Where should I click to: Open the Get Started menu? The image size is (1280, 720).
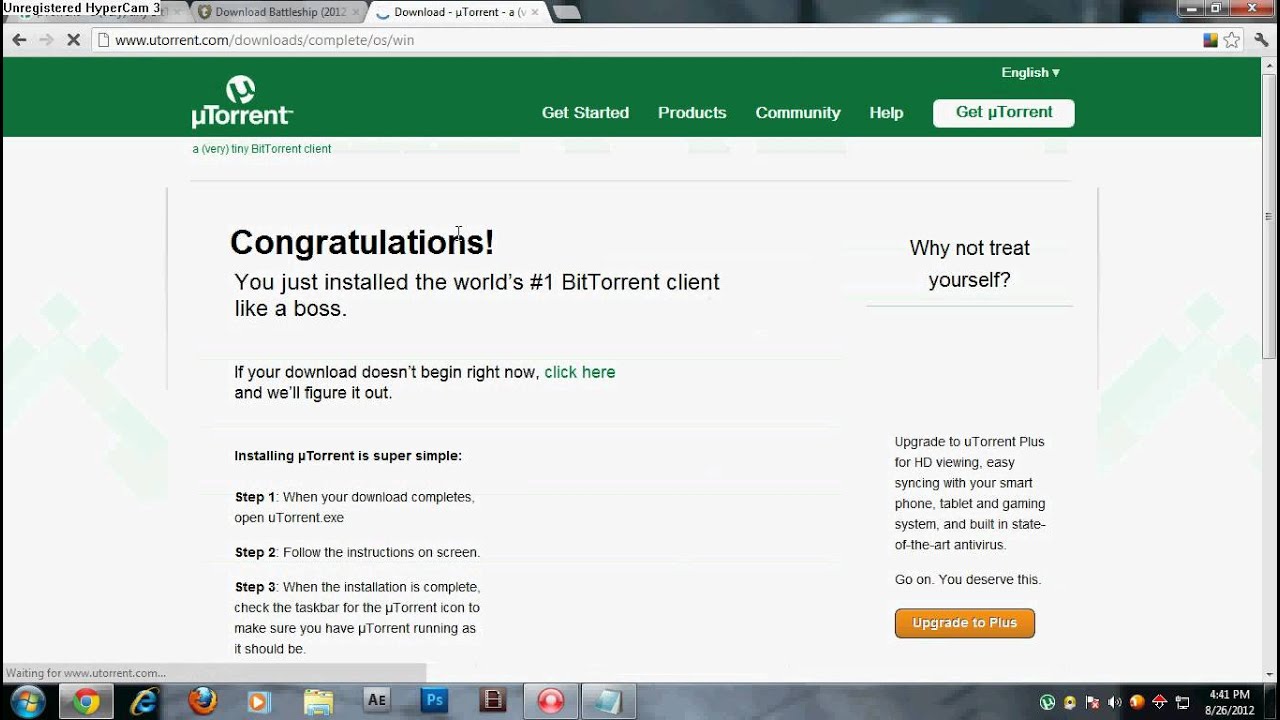click(x=585, y=112)
